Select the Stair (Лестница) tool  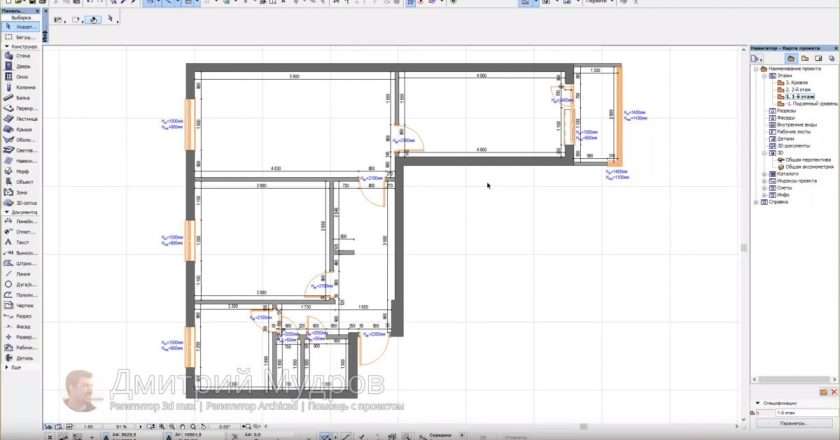(20, 119)
